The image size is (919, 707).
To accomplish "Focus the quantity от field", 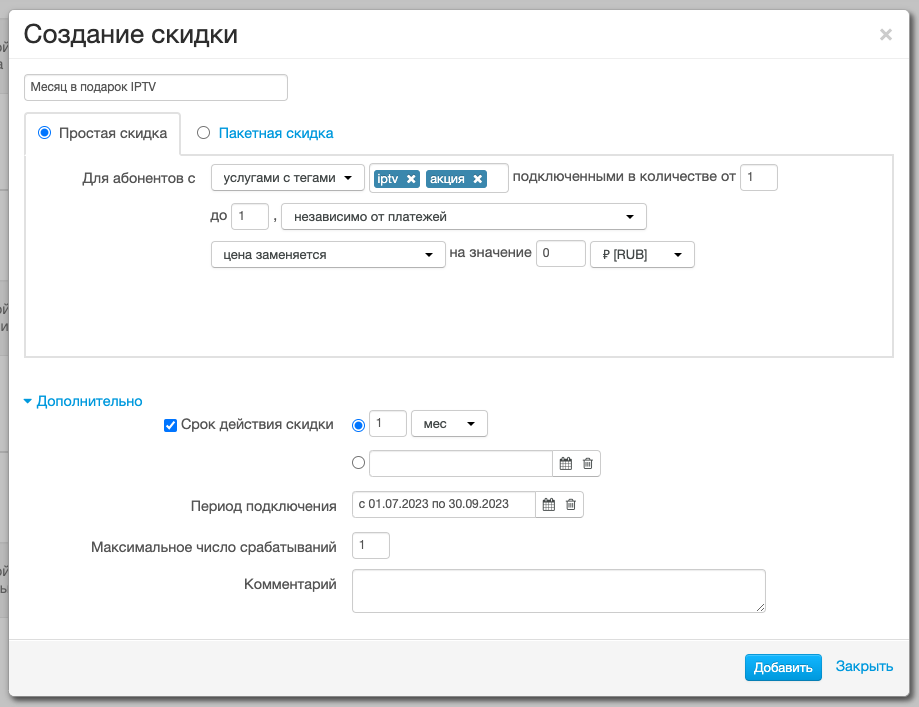I will 759,178.
